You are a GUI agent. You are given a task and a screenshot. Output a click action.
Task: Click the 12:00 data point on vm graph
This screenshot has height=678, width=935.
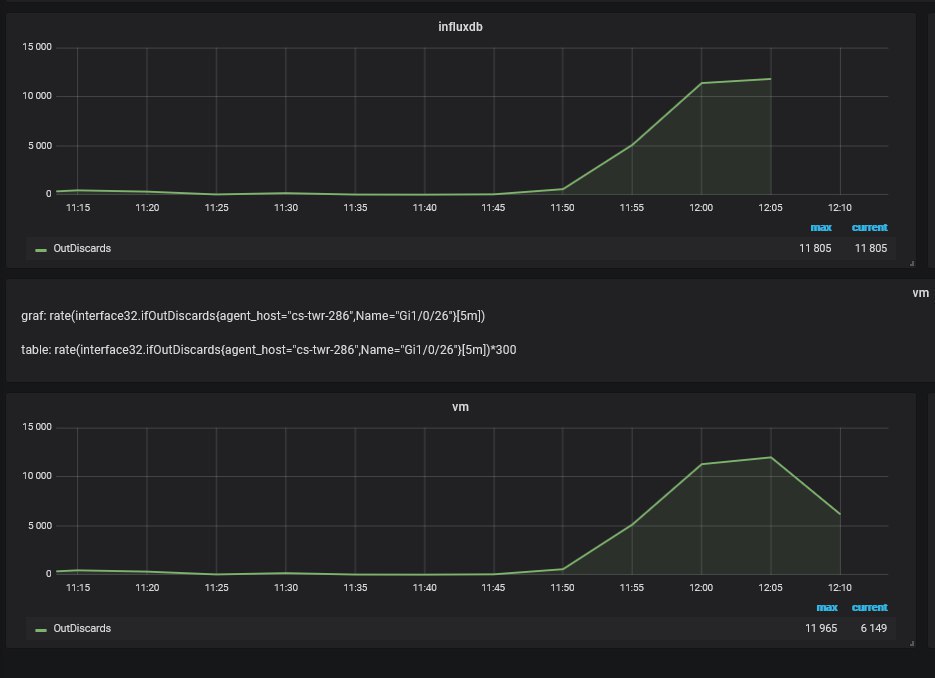click(701, 464)
